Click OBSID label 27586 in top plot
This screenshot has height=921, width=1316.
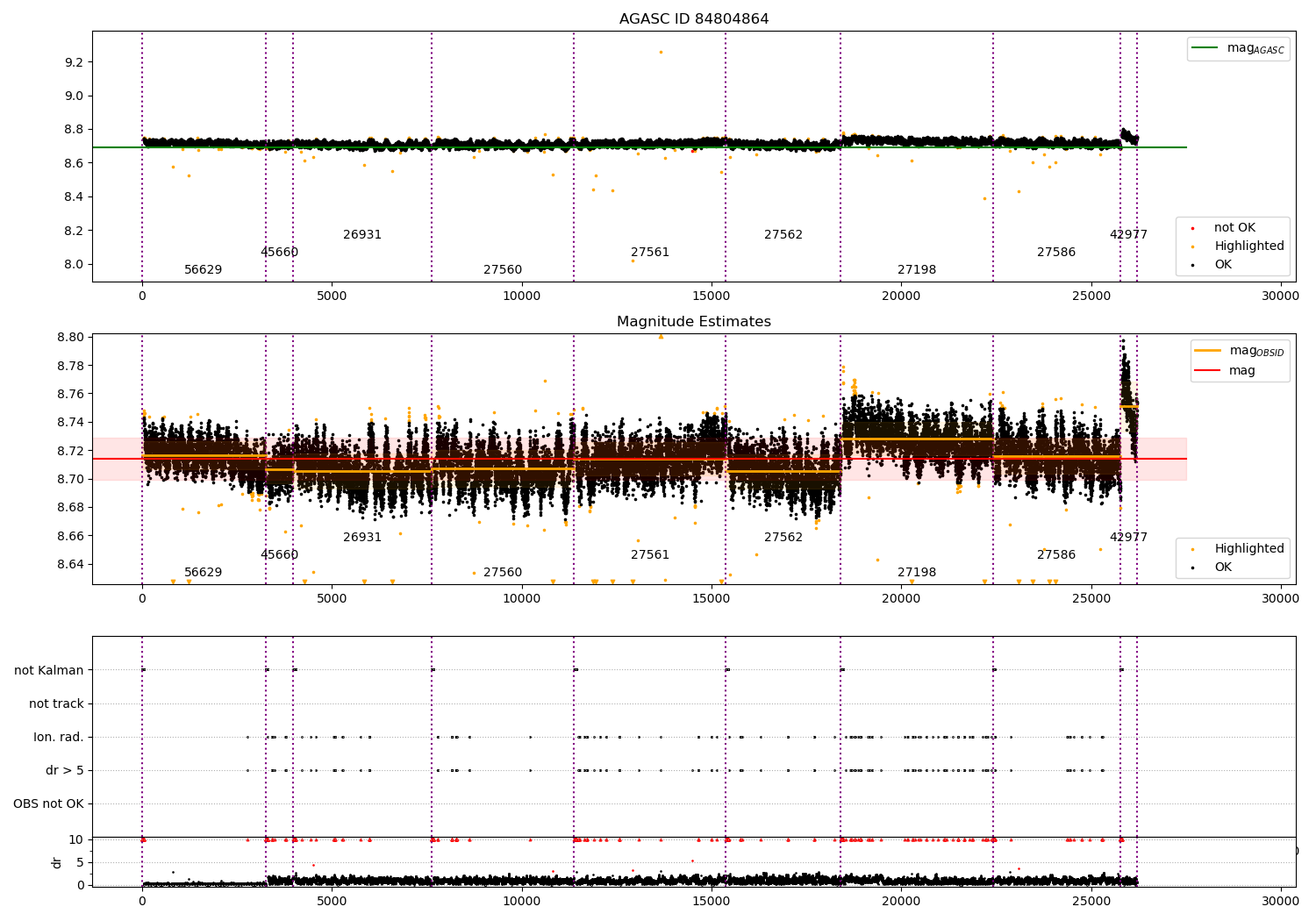point(1056,253)
